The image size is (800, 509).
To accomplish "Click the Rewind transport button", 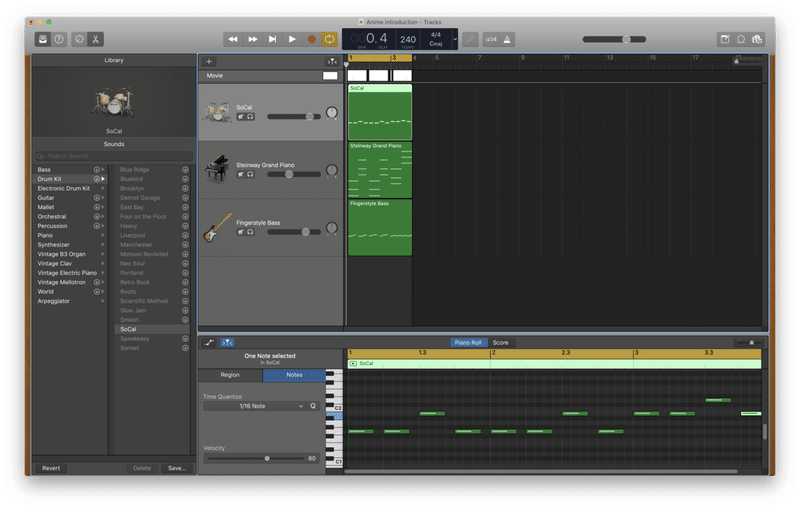I will click(233, 39).
